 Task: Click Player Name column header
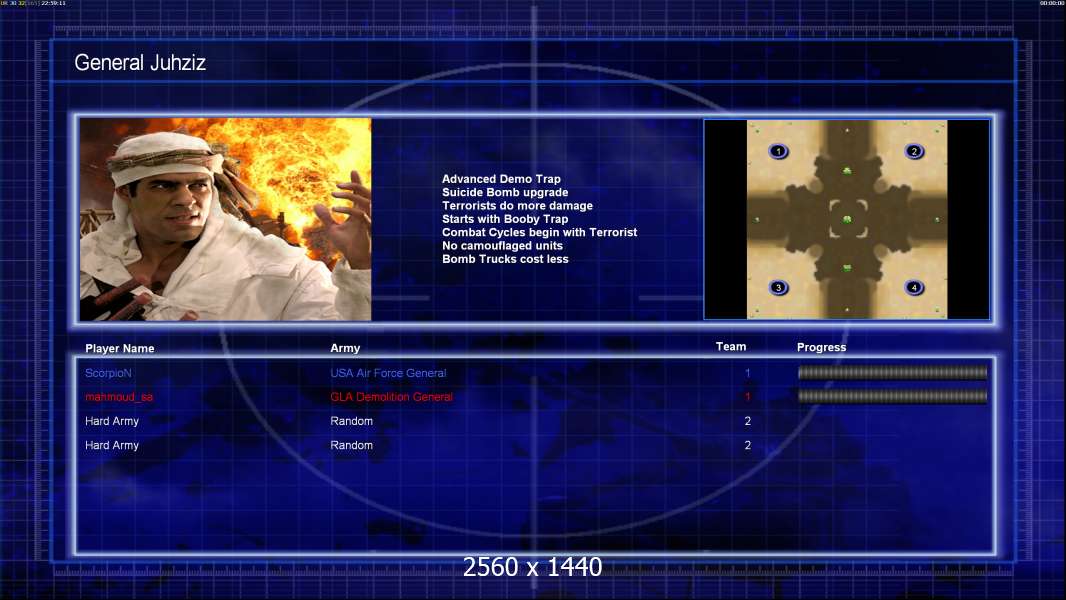[120, 348]
